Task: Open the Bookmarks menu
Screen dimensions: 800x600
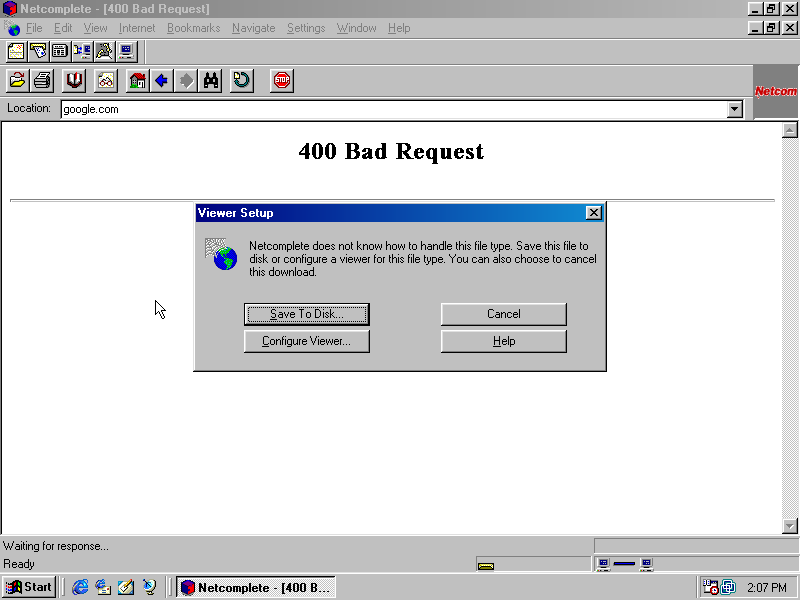Action: 193,28
